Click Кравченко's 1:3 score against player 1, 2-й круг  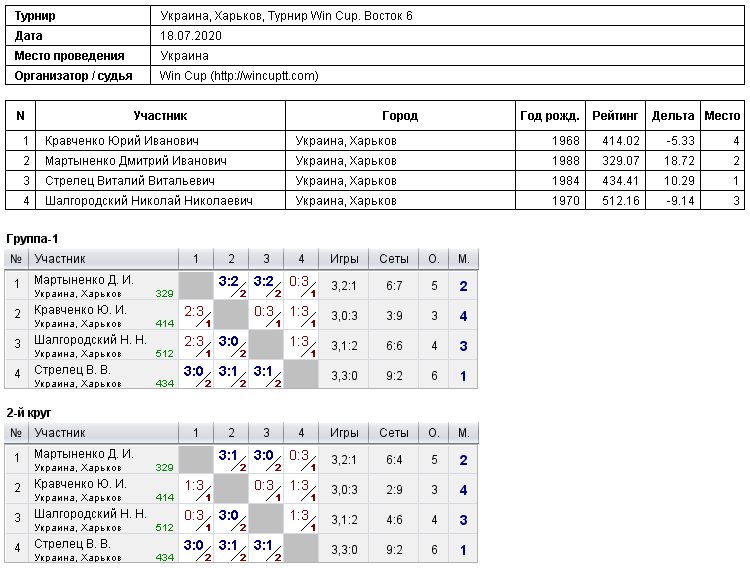click(194, 486)
